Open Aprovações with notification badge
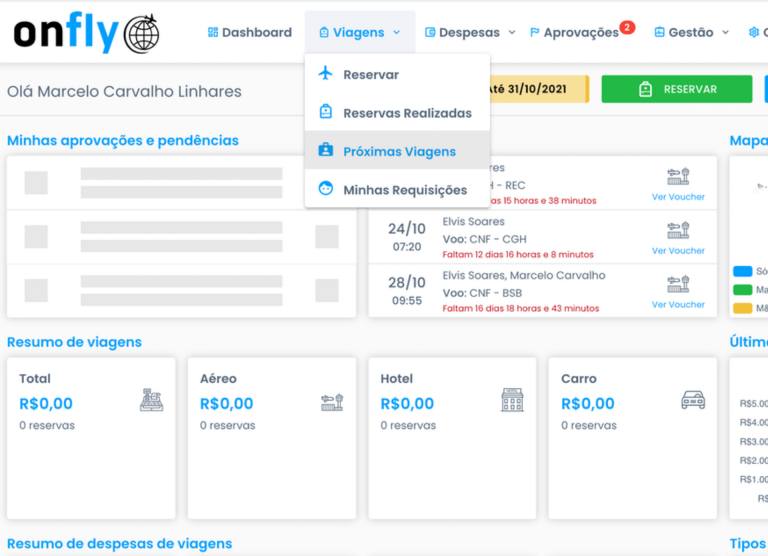This screenshot has width=768, height=556. [580, 33]
